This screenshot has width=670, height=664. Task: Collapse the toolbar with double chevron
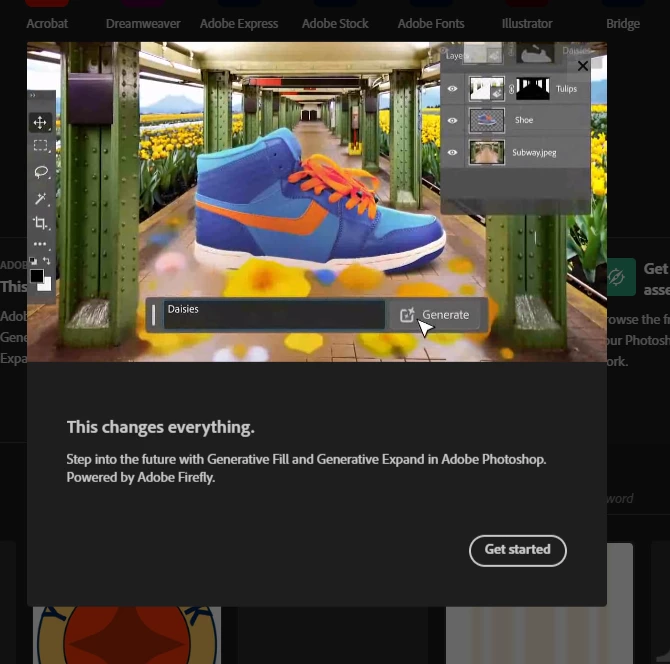pos(33,95)
